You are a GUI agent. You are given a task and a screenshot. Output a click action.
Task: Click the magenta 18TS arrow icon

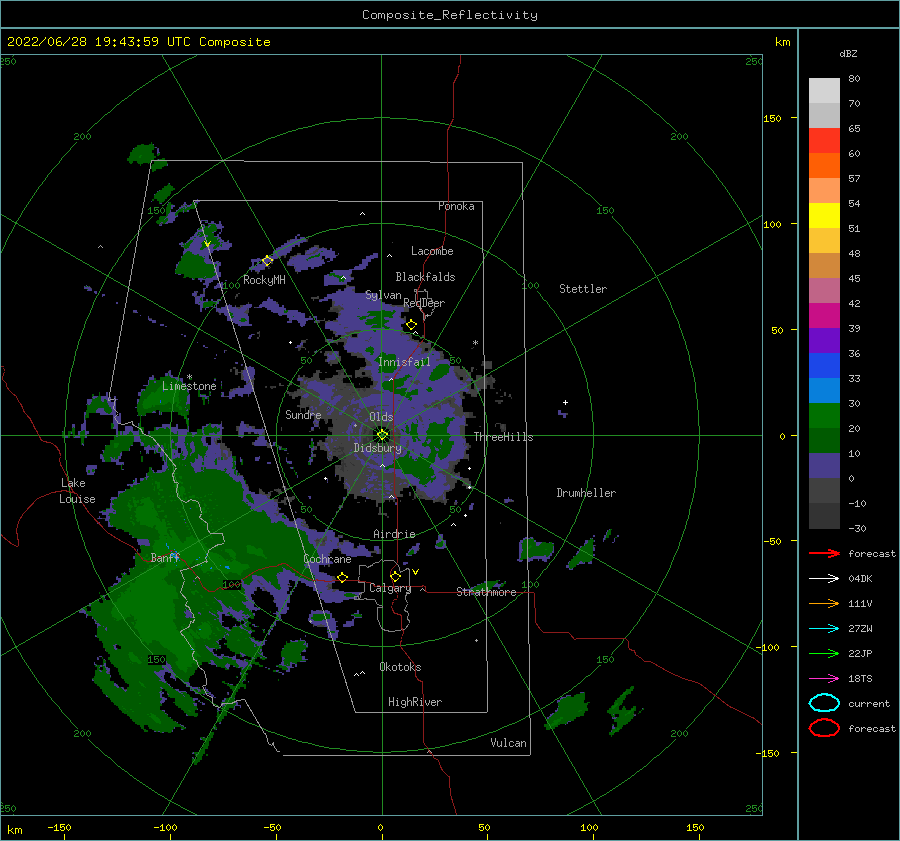(x=824, y=678)
